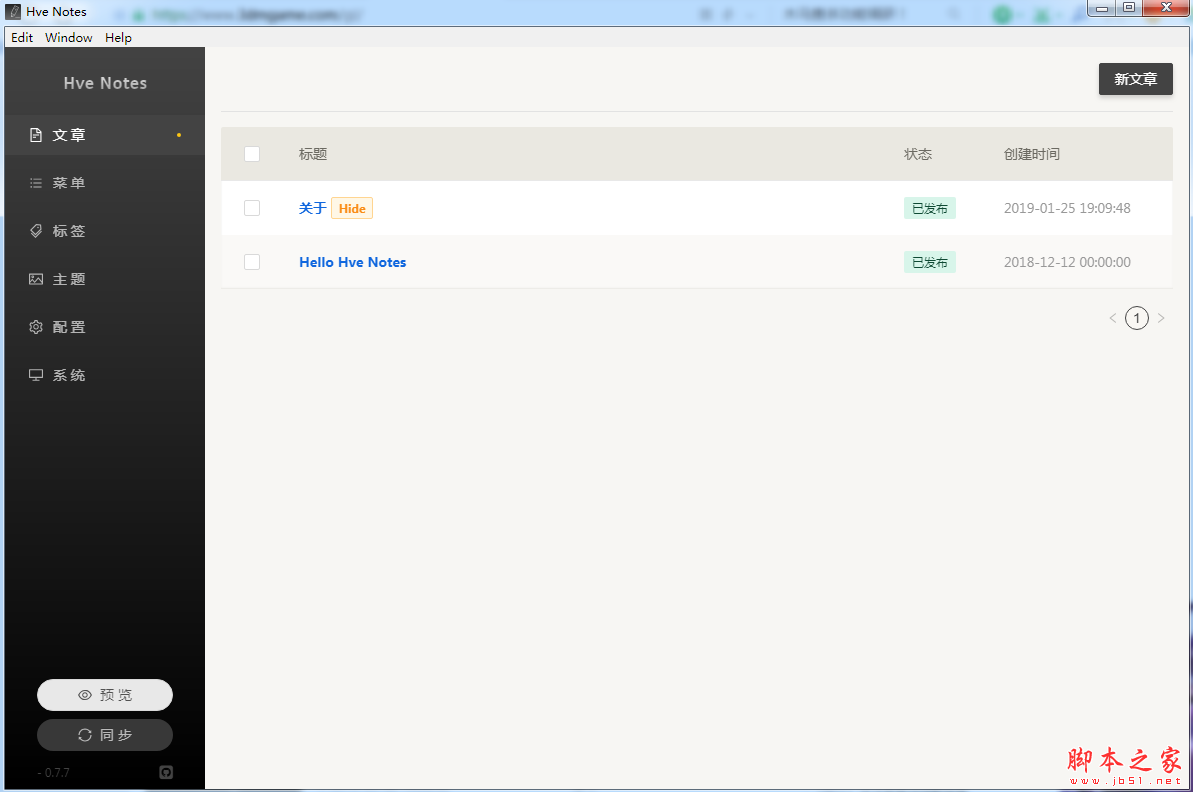Open the Edit menu

[22, 37]
